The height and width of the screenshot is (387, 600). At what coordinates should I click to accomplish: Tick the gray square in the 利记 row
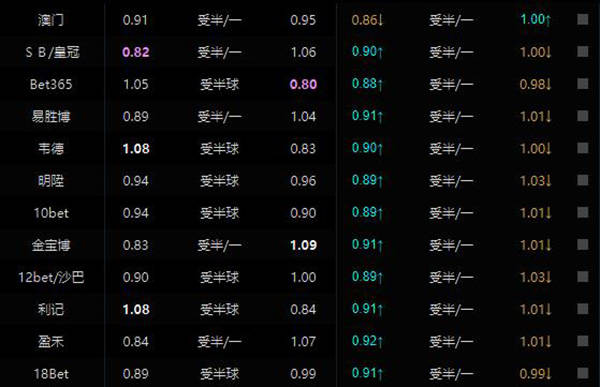[582, 309]
